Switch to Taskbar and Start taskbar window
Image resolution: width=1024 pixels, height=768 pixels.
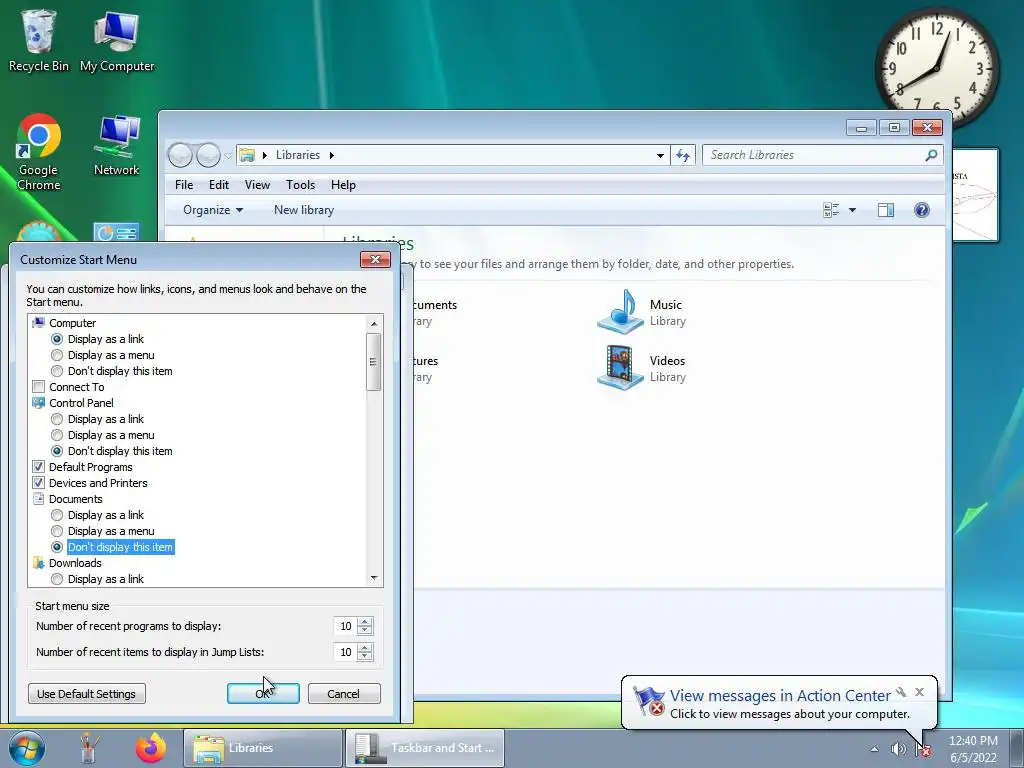pyautogui.click(x=425, y=748)
